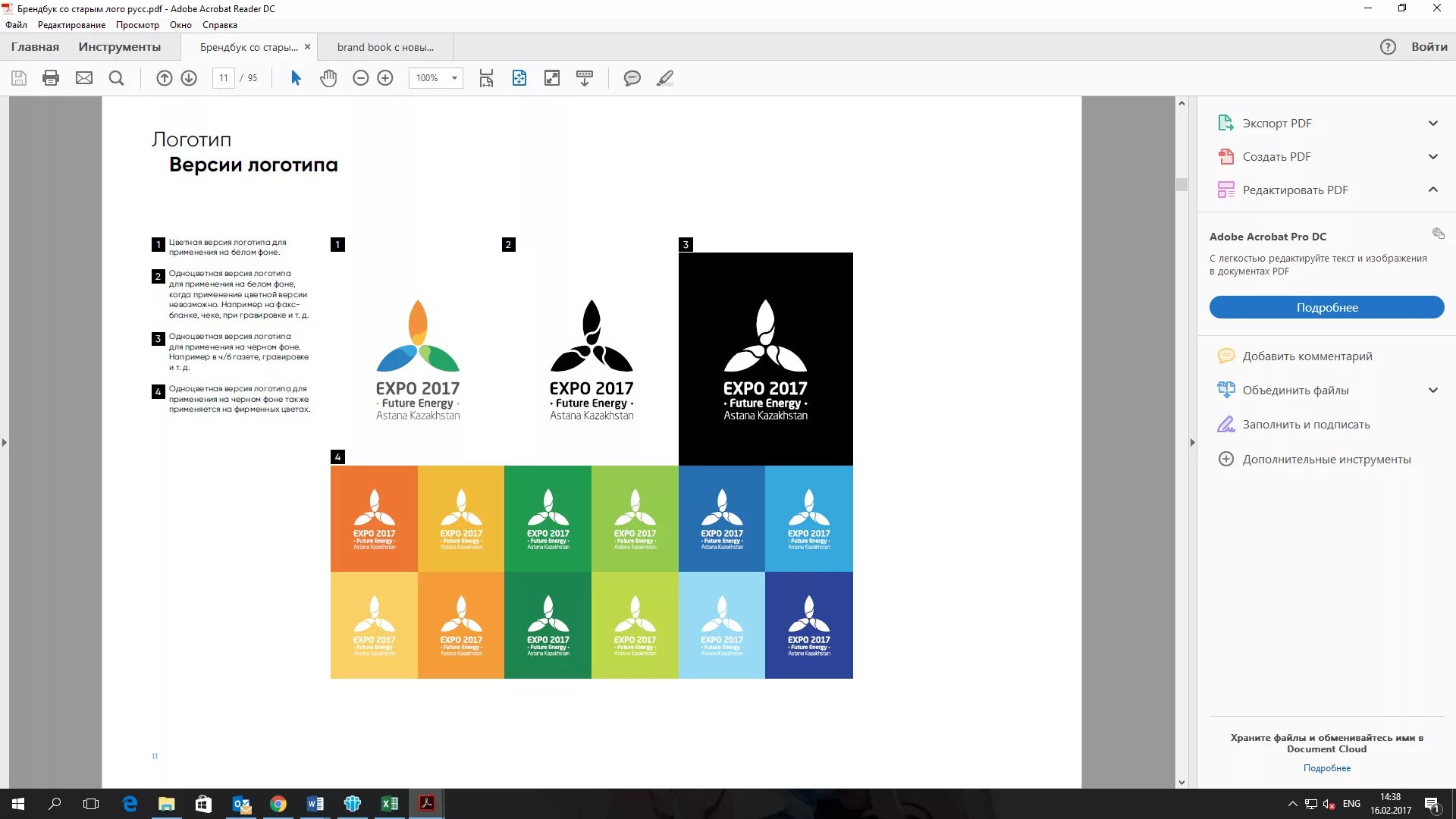The width and height of the screenshot is (1456, 819).
Task: Expand the Экспорт PDF chevron
Action: [x=1432, y=123]
